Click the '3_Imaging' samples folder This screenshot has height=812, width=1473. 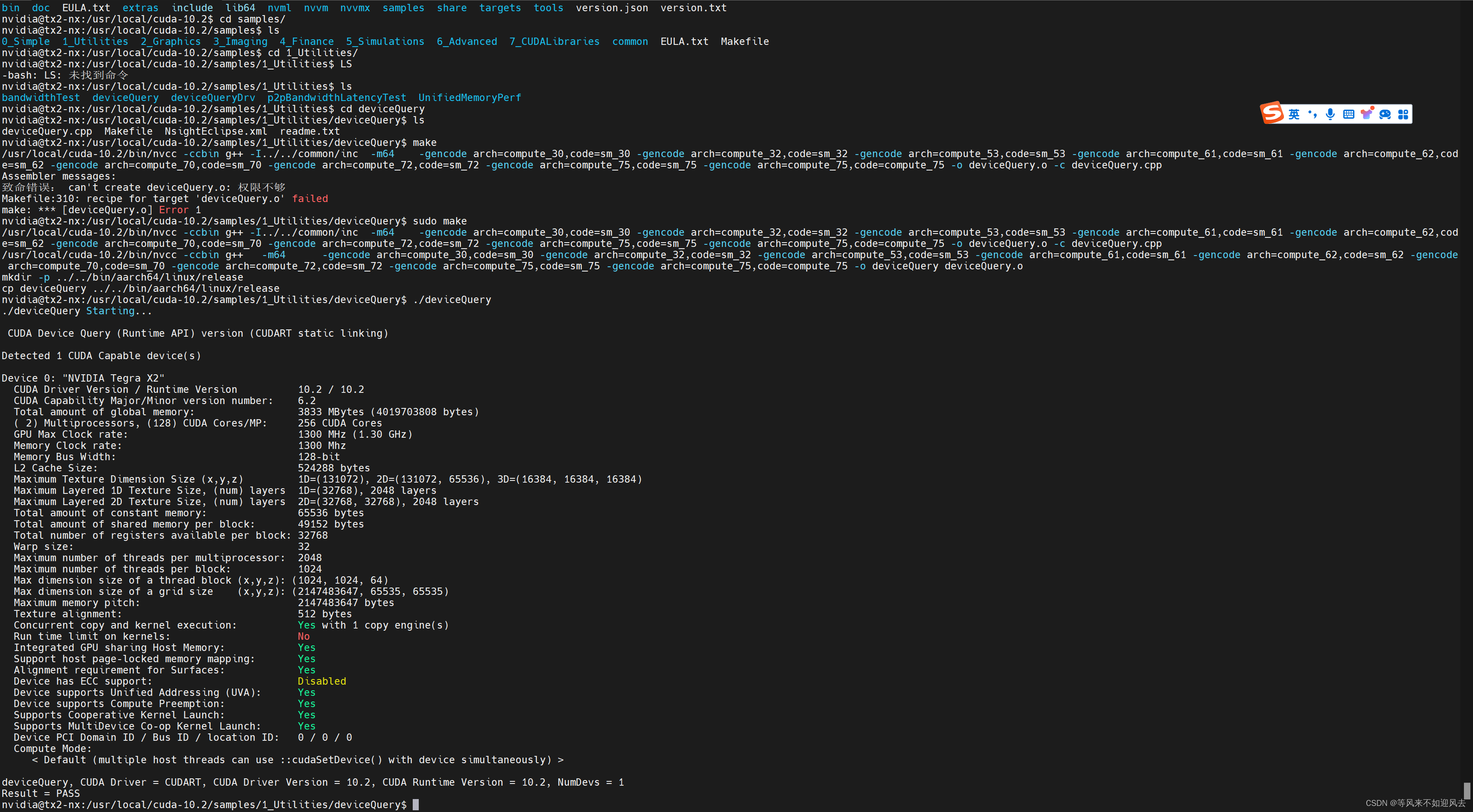[x=240, y=42]
